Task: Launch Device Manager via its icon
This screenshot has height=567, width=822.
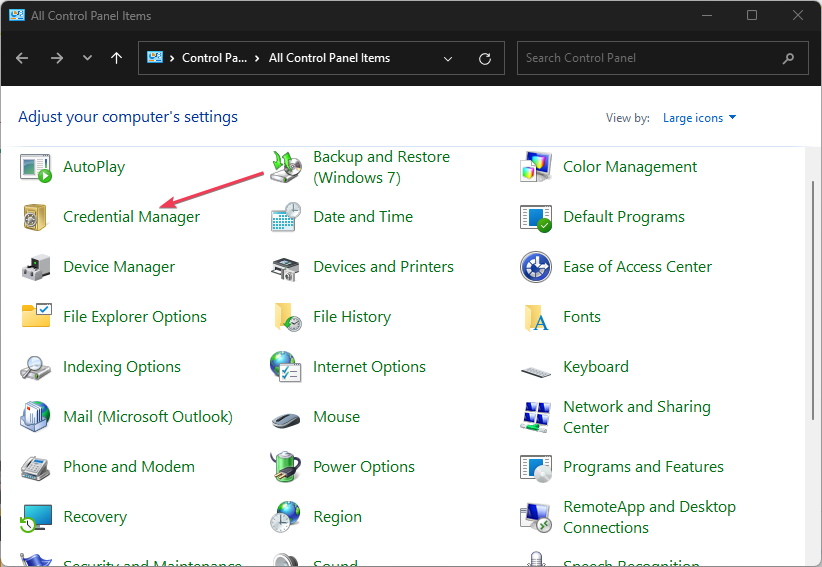Action: [x=36, y=267]
